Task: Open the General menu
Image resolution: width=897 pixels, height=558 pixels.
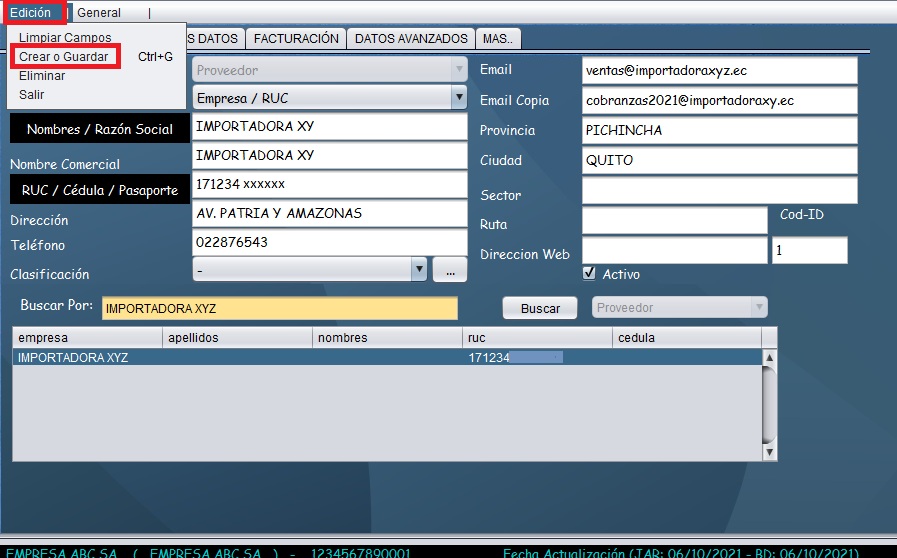Action: tap(99, 13)
